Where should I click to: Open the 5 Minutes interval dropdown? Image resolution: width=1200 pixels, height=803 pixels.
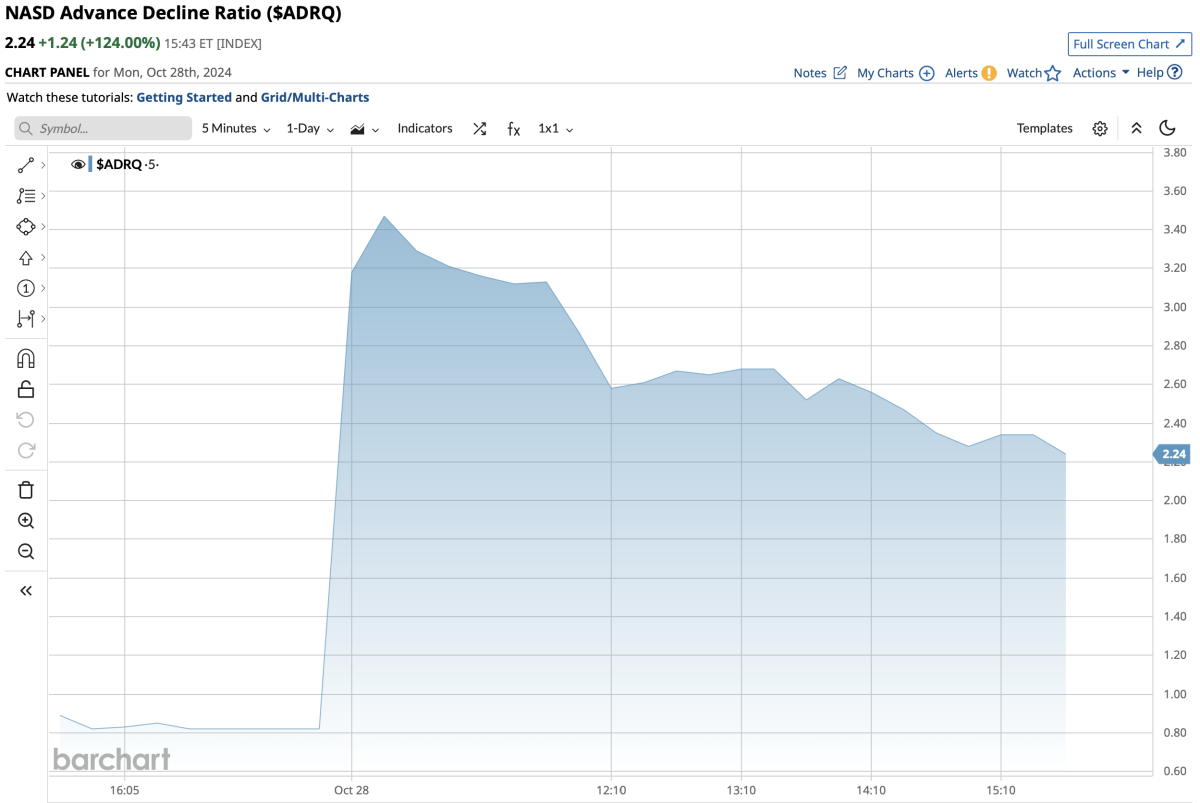(x=236, y=129)
